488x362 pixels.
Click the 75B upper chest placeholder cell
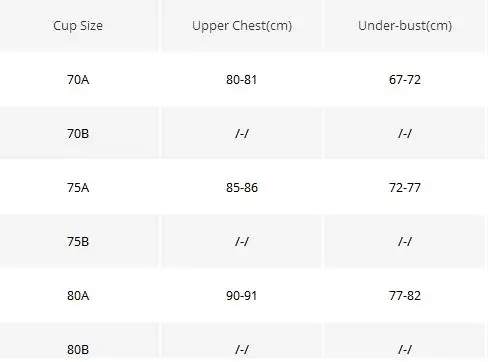click(242, 242)
